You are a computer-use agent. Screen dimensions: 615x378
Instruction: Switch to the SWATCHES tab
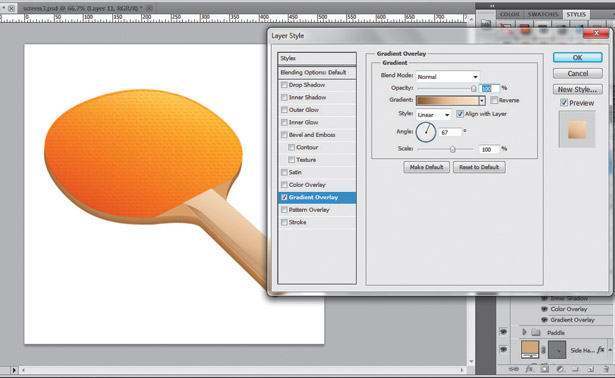543,14
